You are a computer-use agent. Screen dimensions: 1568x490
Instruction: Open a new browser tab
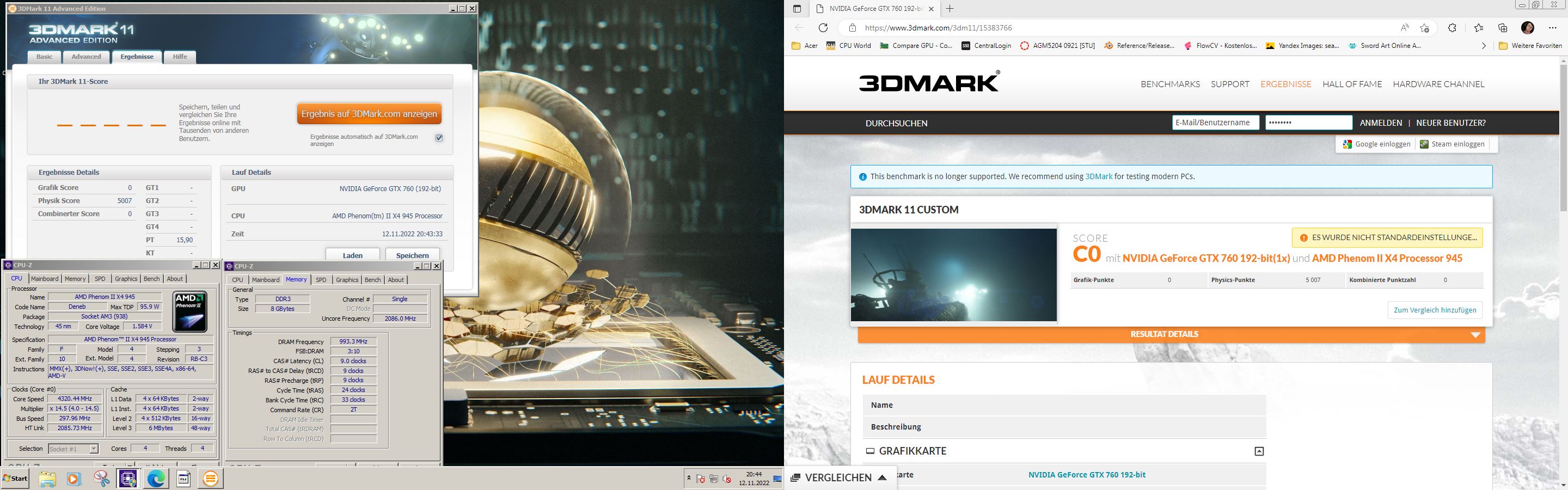tap(950, 9)
